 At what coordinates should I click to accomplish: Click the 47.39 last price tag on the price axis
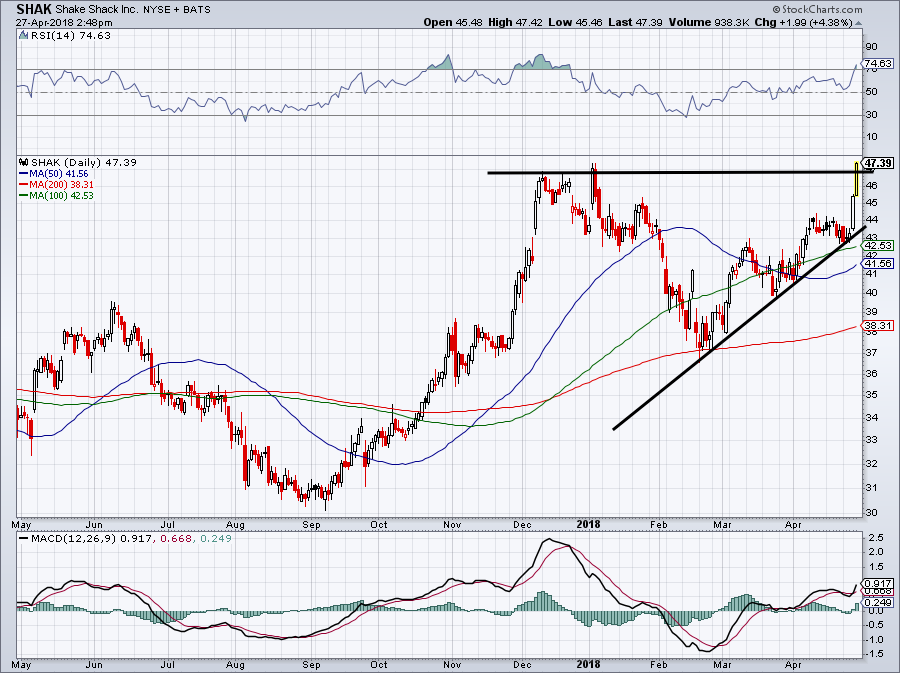pos(878,164)
